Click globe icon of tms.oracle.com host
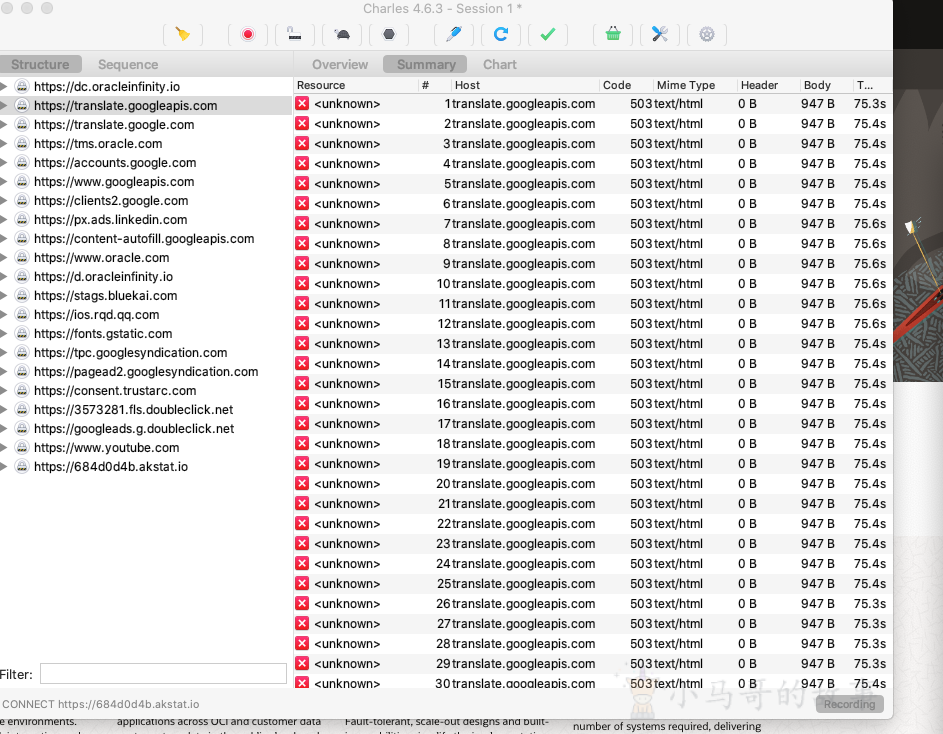The image size is (943, 734). 22,144
